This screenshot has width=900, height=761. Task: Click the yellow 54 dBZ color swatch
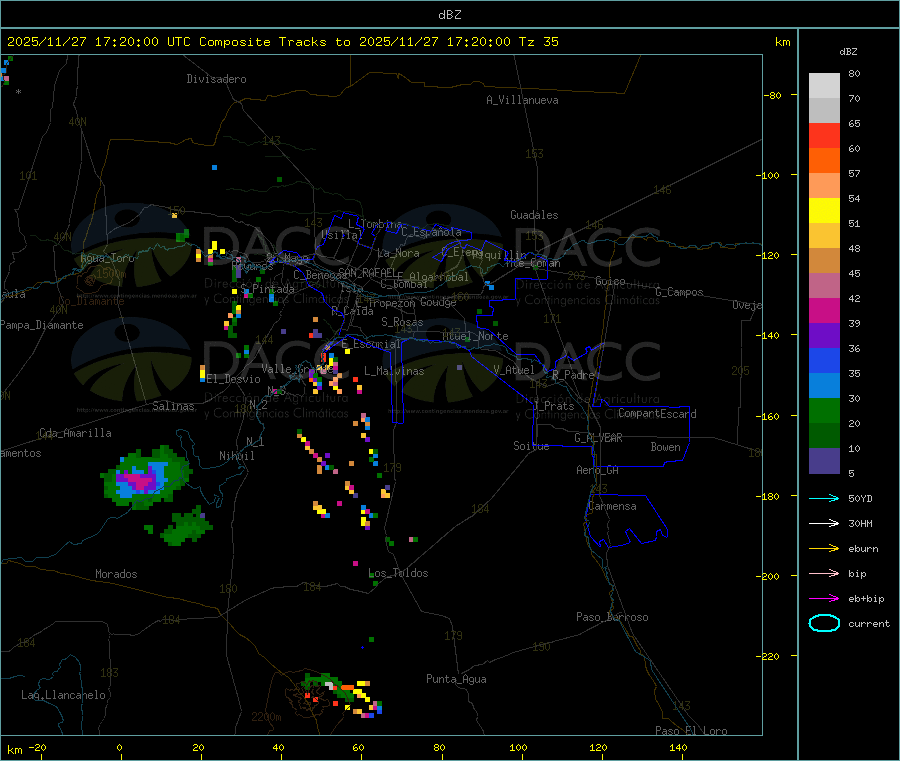click(x=824, y=211)
